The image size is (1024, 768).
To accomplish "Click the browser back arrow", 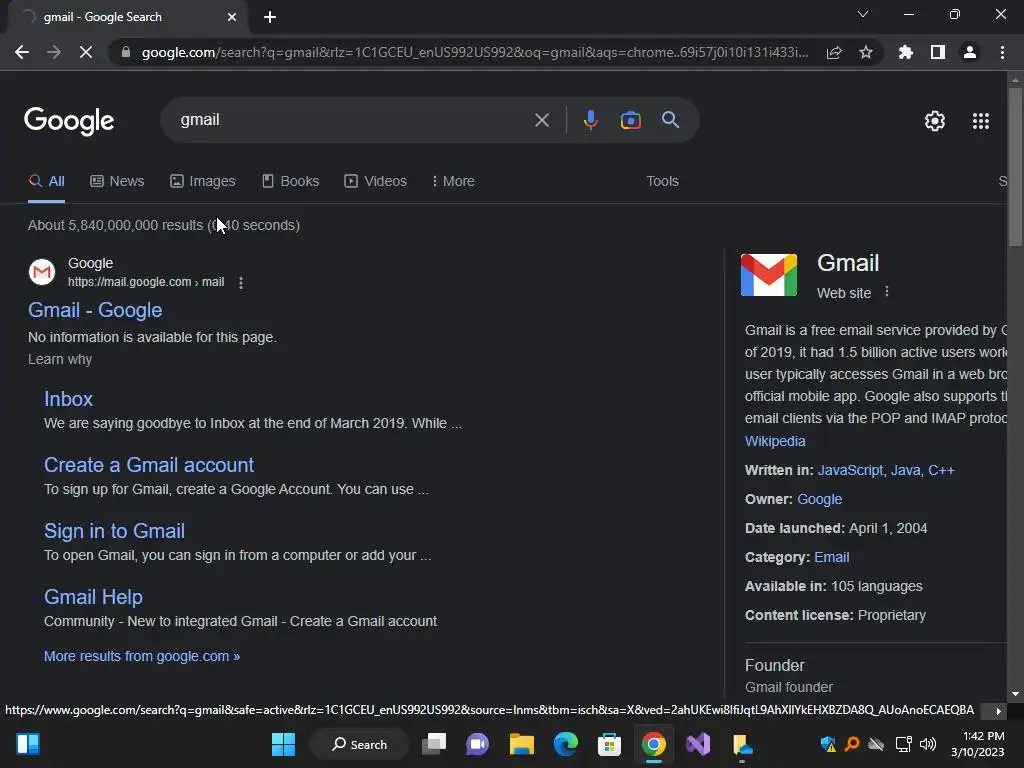I will point(22,52).
